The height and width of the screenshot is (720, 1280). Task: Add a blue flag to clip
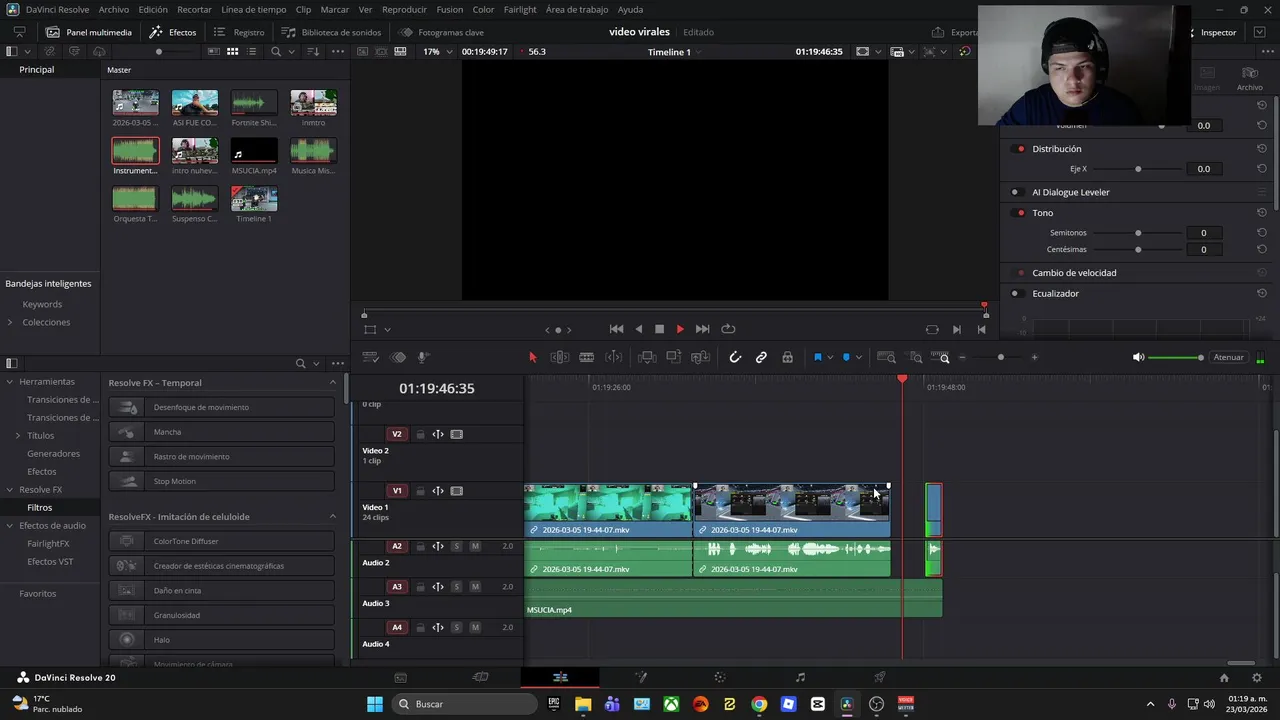[817, 357]
